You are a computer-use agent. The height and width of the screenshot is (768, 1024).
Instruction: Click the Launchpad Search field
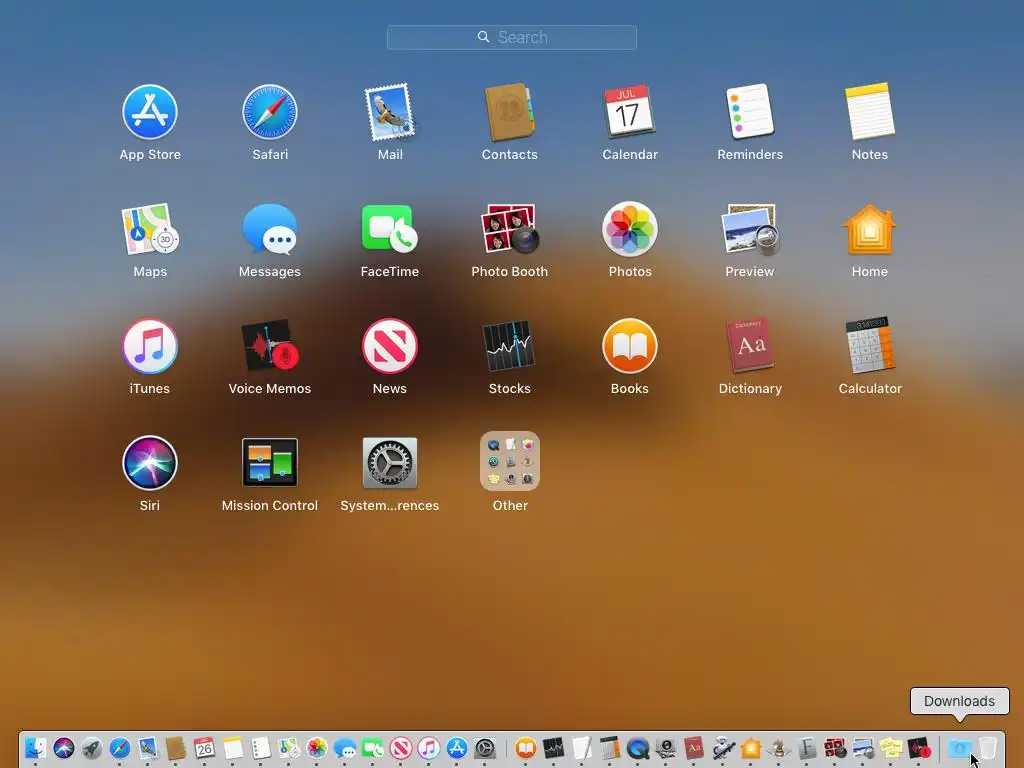(x=512, y=37)
